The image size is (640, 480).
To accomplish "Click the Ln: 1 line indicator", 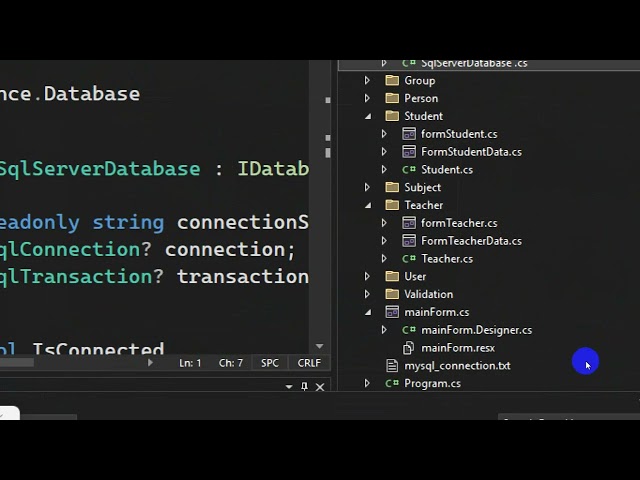I will [x=190, y=363].
